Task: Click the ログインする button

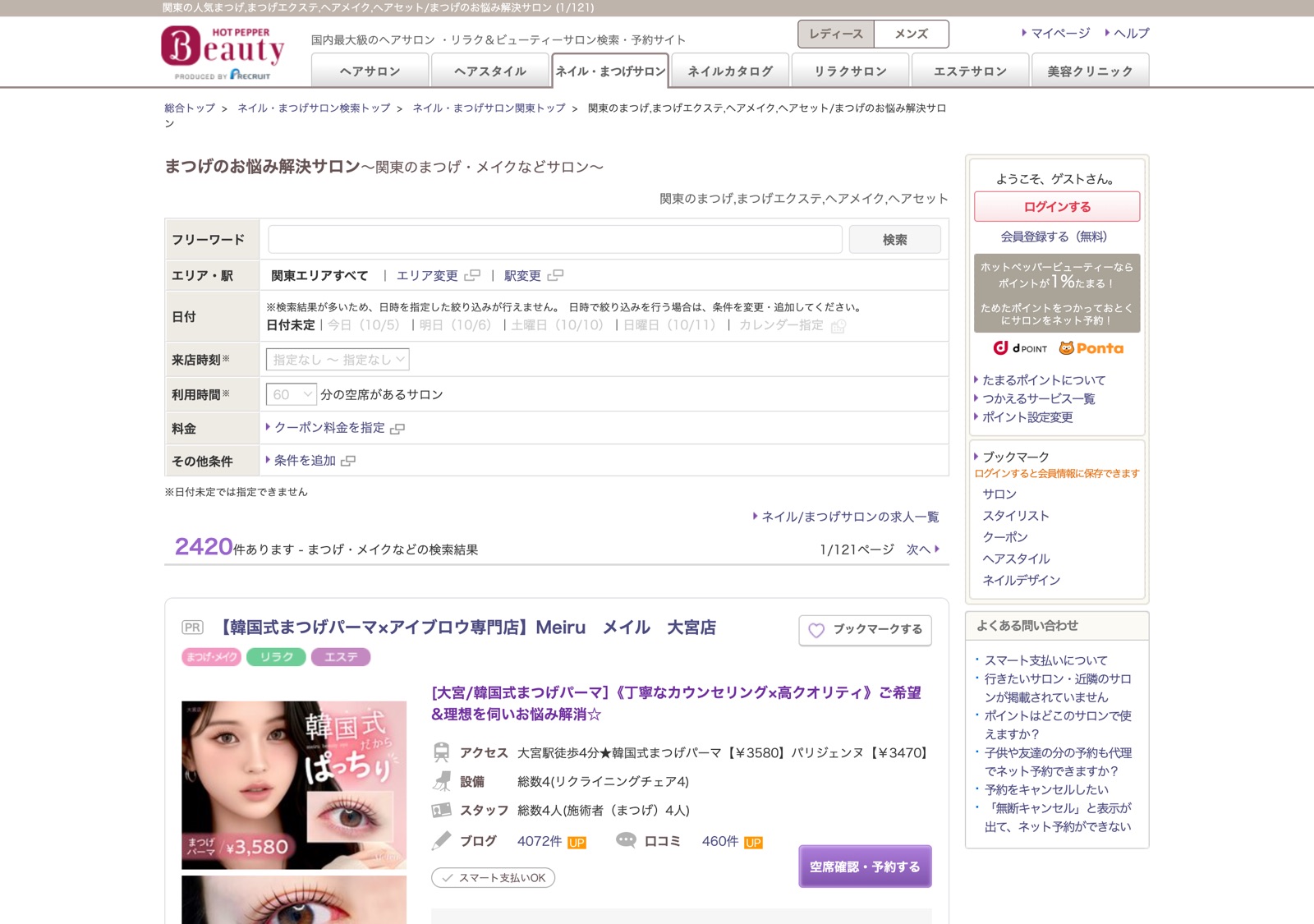Action: pos(1057,207)
